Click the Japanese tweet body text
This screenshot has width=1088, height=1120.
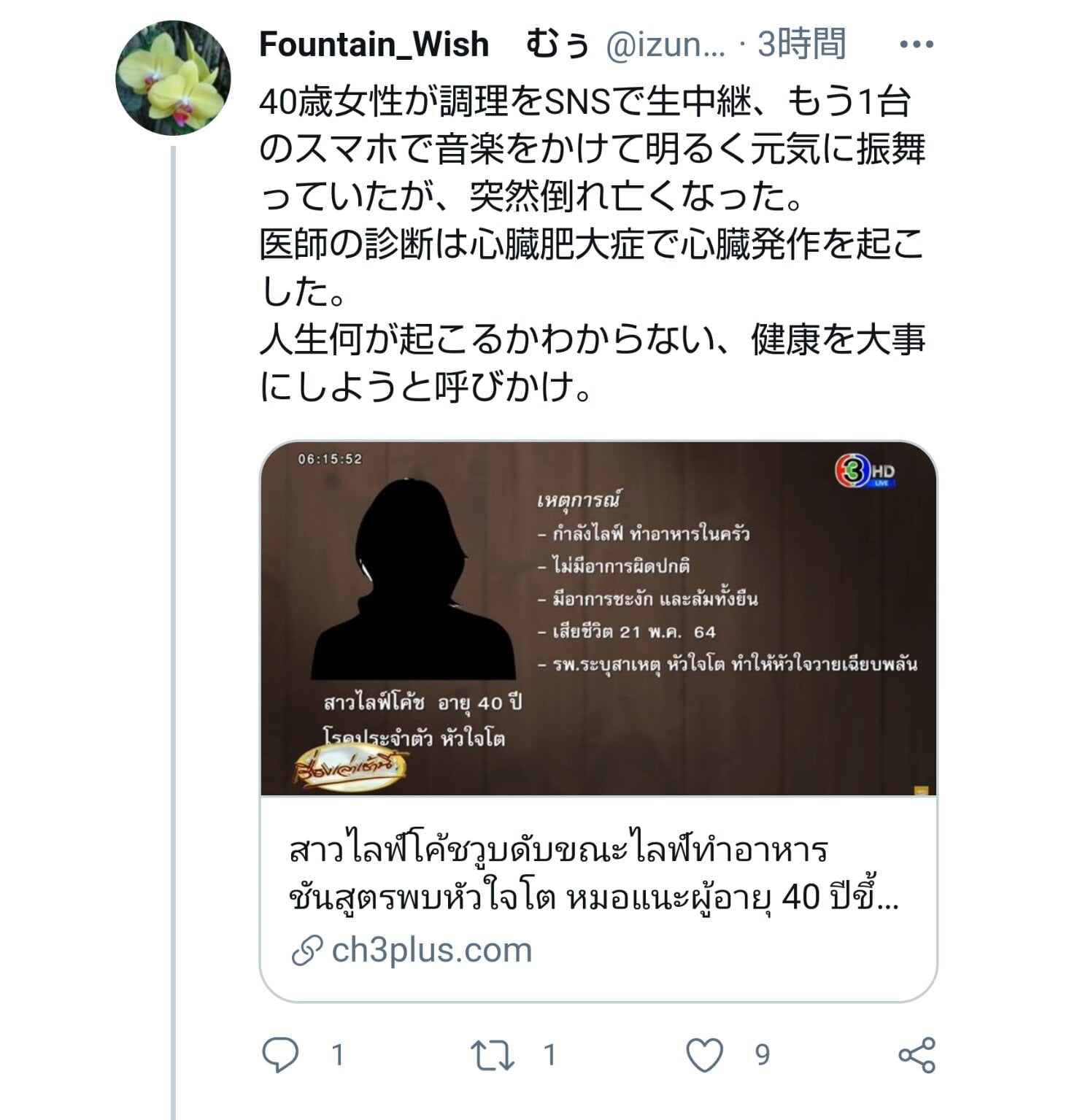coord(593,244)
